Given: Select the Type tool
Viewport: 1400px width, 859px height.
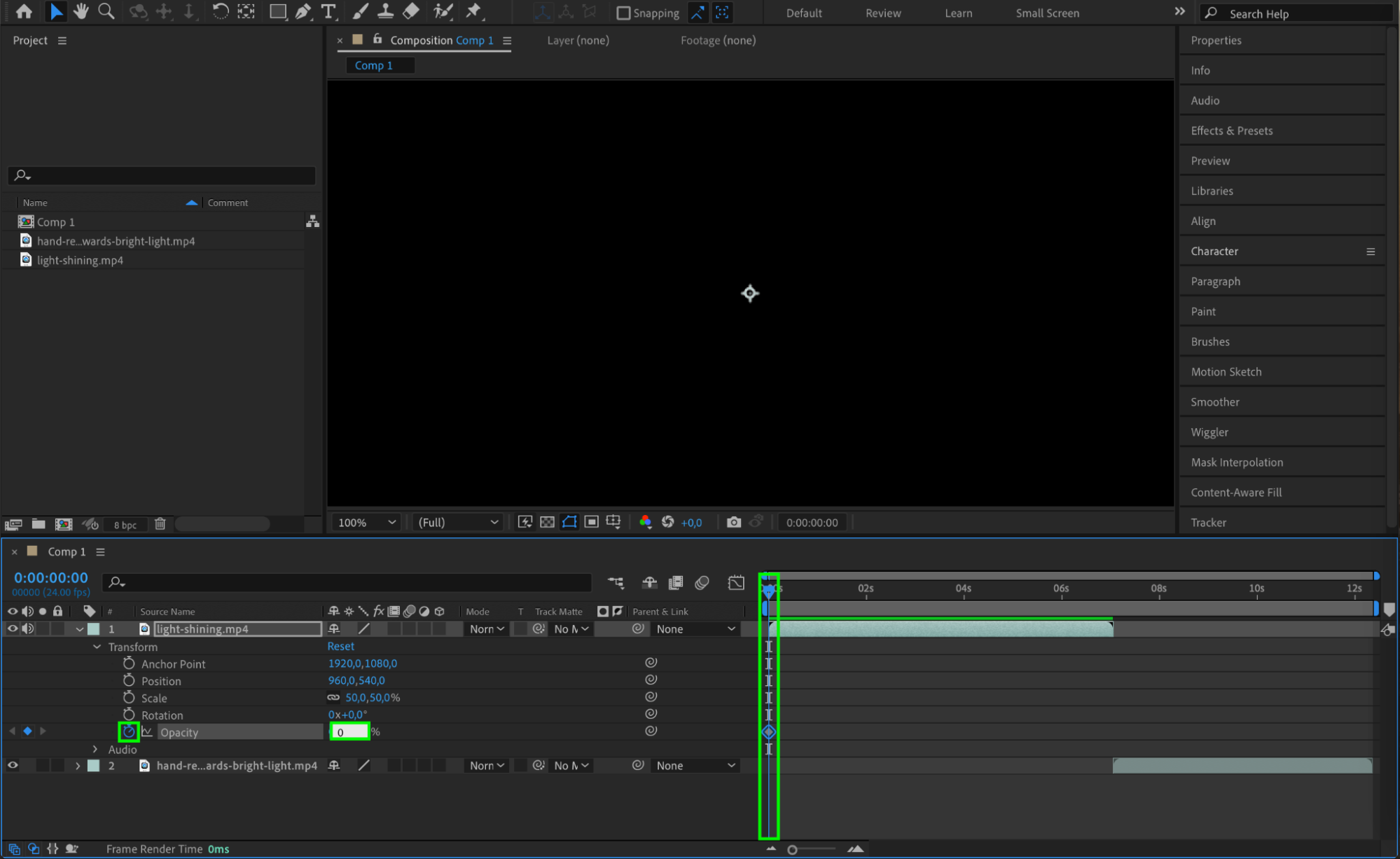Looking at the screenshot, I should pos(328,11).
